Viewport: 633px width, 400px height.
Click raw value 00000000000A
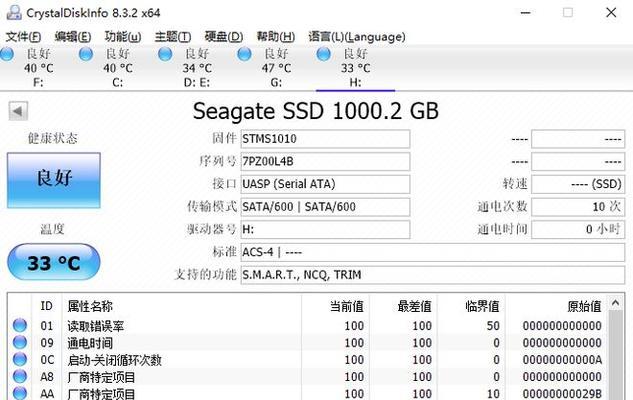(x=562, y=360)
